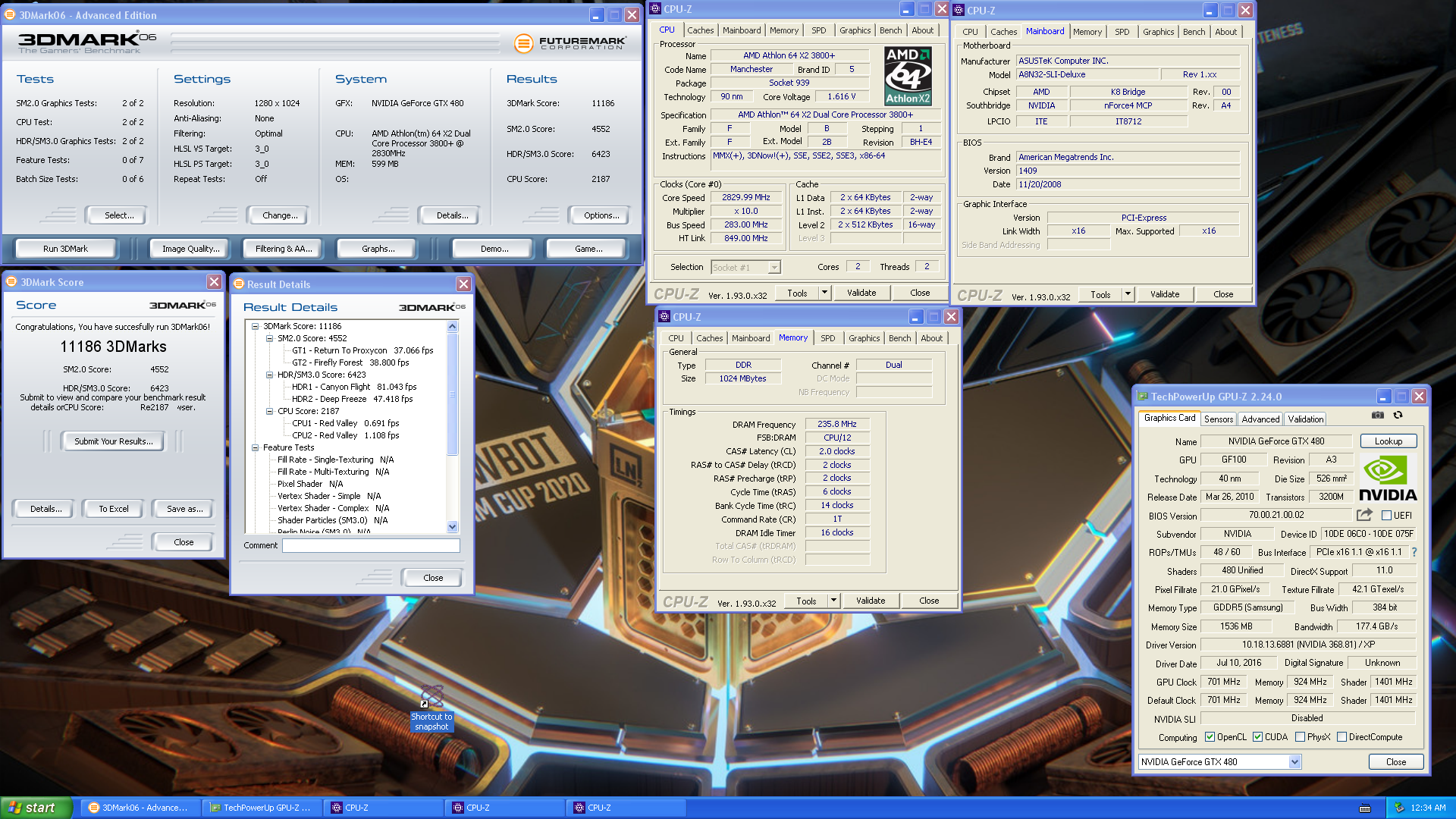The height and width of the screenshot is (819, 1456).
Task: Collapse the 3DMark Score tree node
Action: click(256, 326)
